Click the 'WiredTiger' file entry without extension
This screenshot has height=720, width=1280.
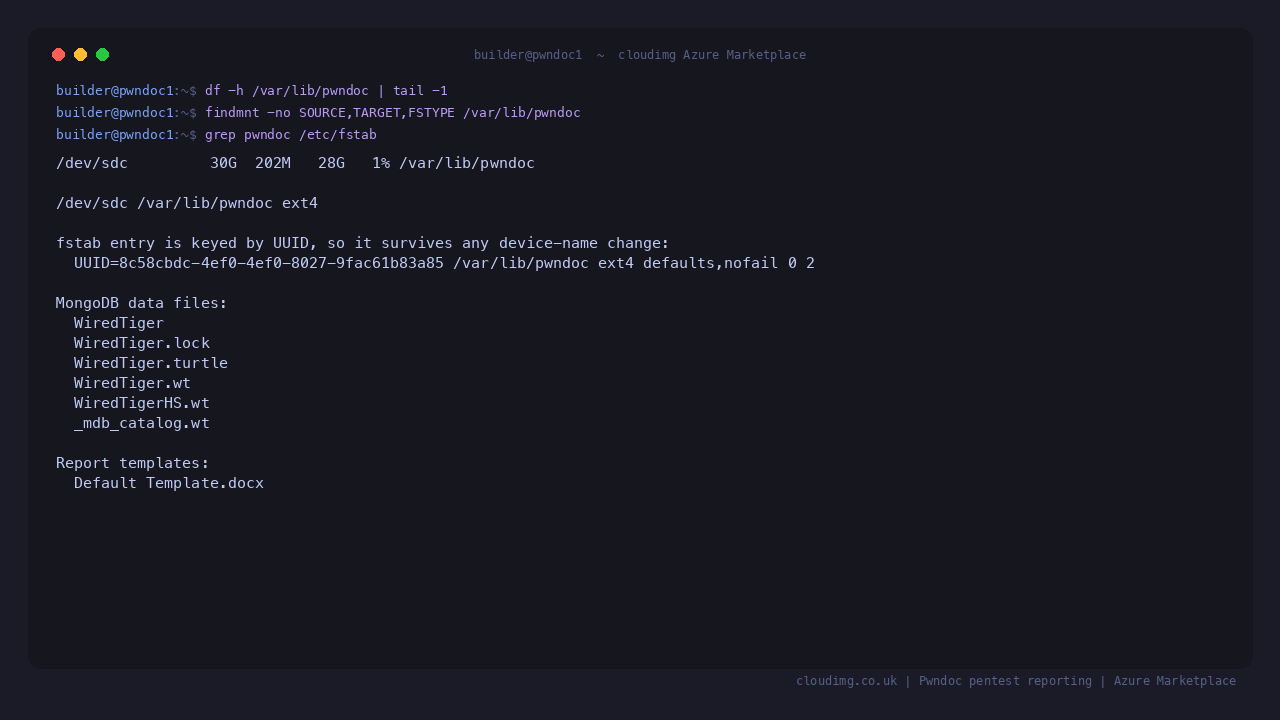119,323
